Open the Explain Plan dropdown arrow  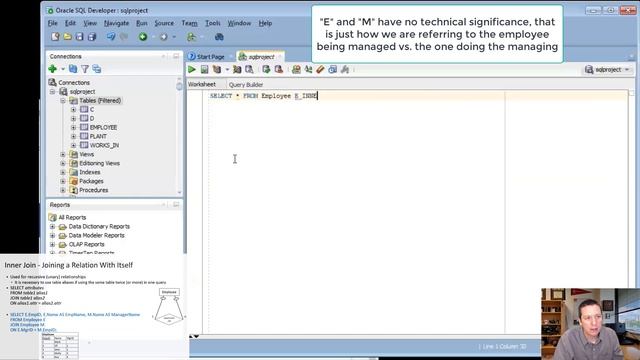click(227, 70)
